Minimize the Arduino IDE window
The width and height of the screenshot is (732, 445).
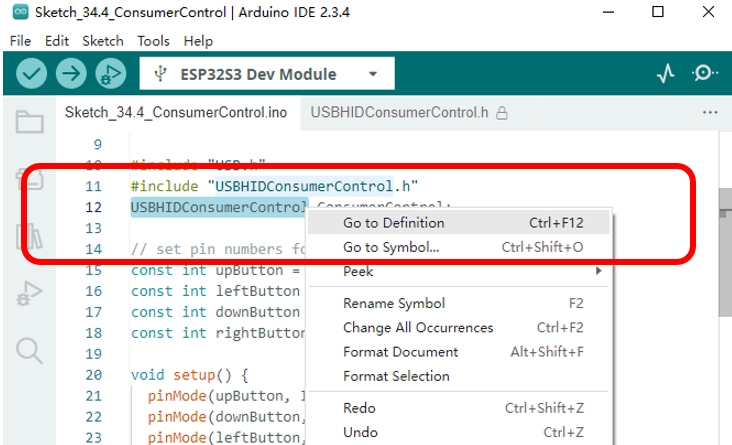tap(608, 12)
